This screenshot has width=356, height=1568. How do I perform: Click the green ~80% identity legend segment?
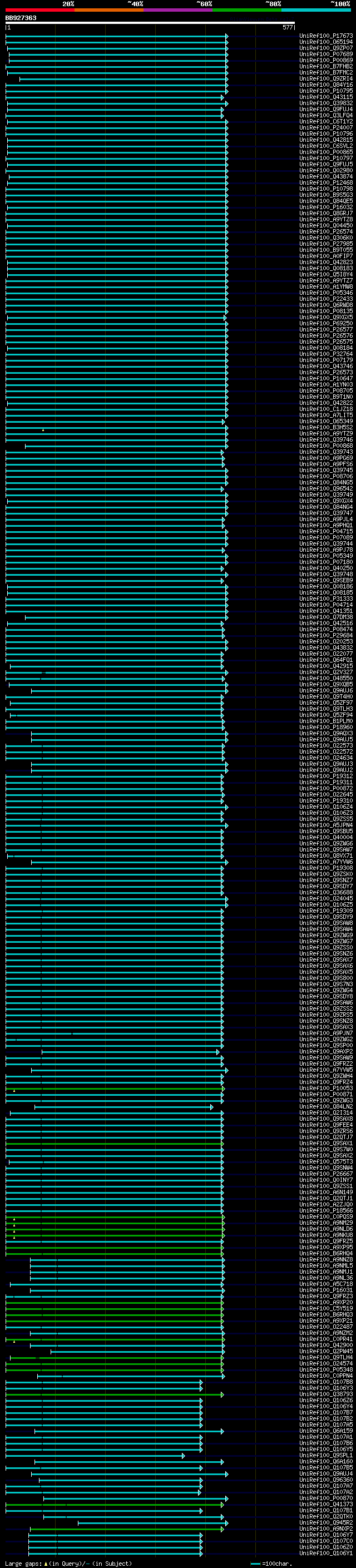(246, 10)
